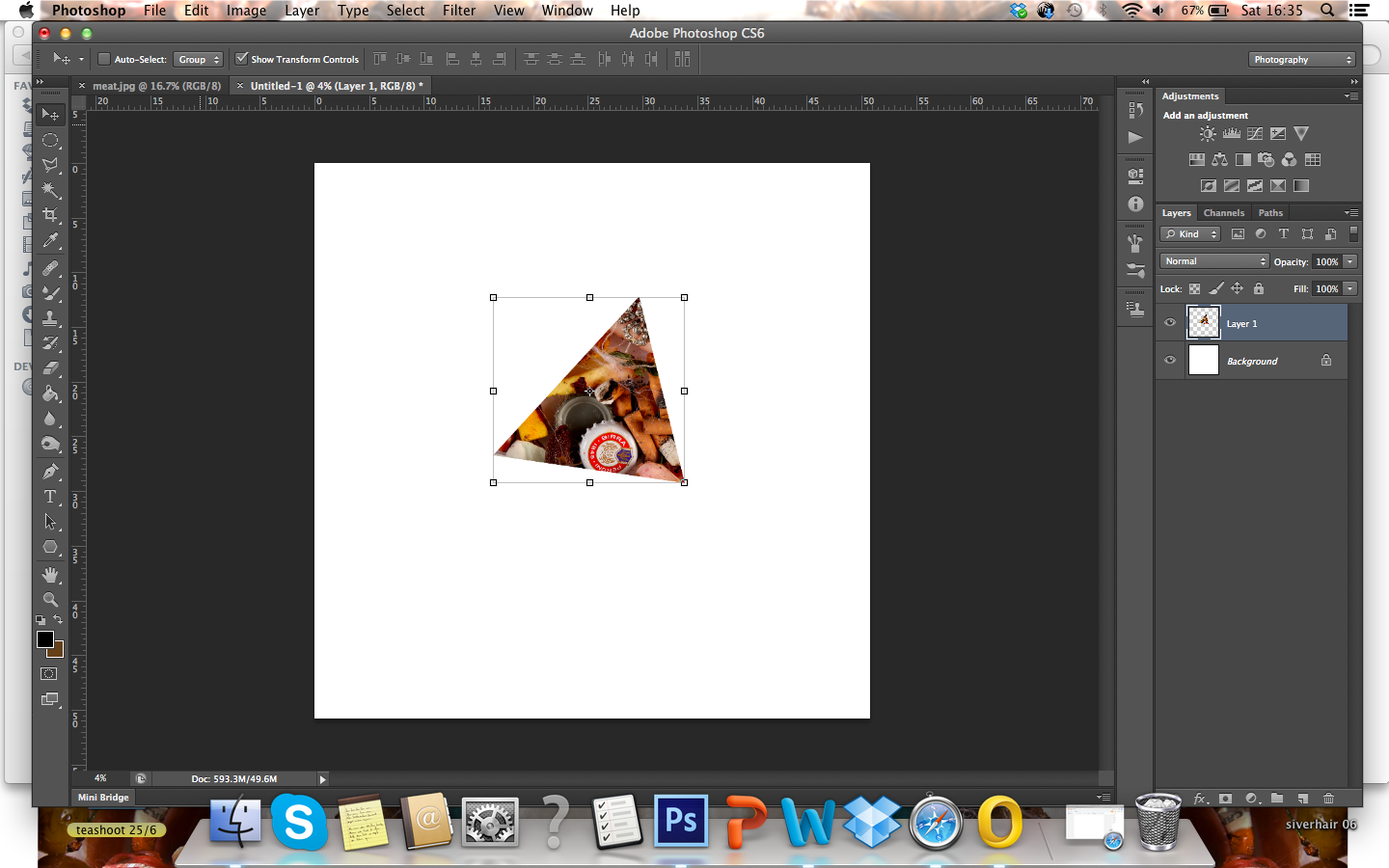
Task: Click the foreground color swatch
Action: click(x=43, y=638)
